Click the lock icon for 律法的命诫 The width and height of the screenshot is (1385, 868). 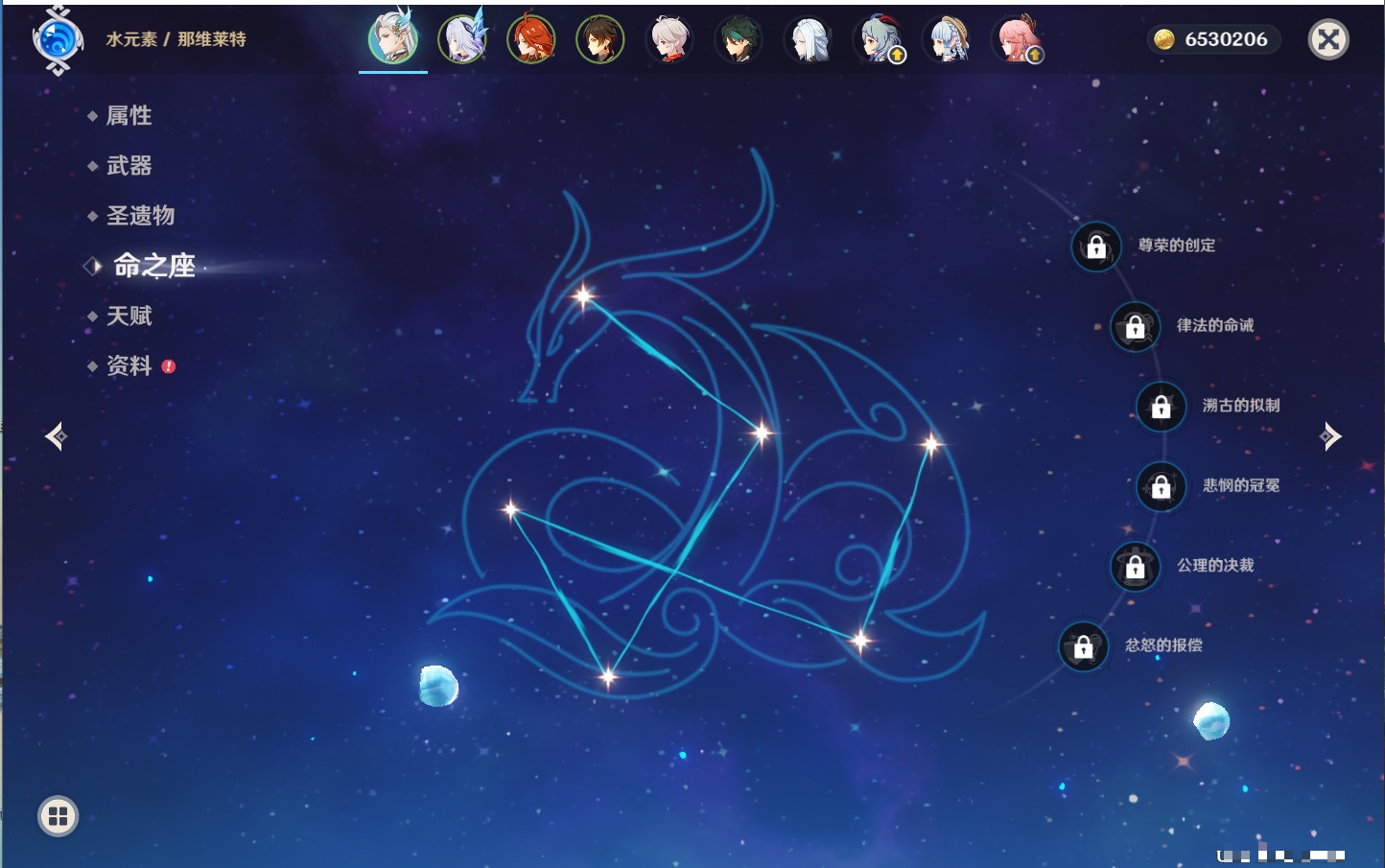(x=1136, y=327)
